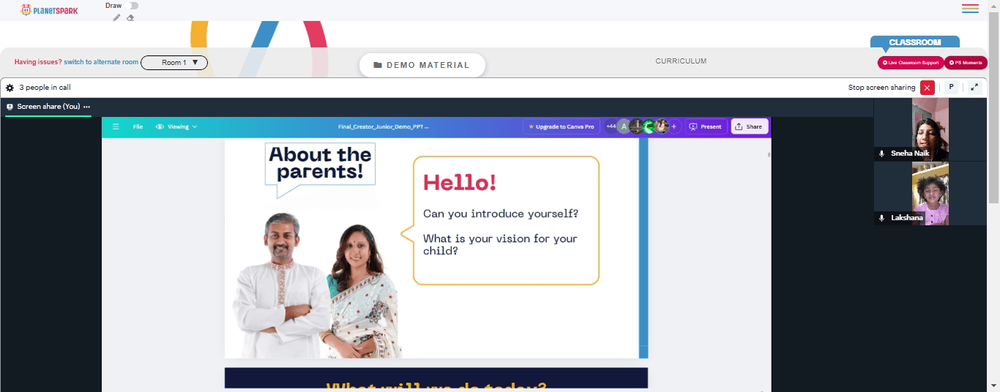This screenshot has width=1000, height=392.
Task: Click Live Classroom Support button
Action: (x=910, y=62)
